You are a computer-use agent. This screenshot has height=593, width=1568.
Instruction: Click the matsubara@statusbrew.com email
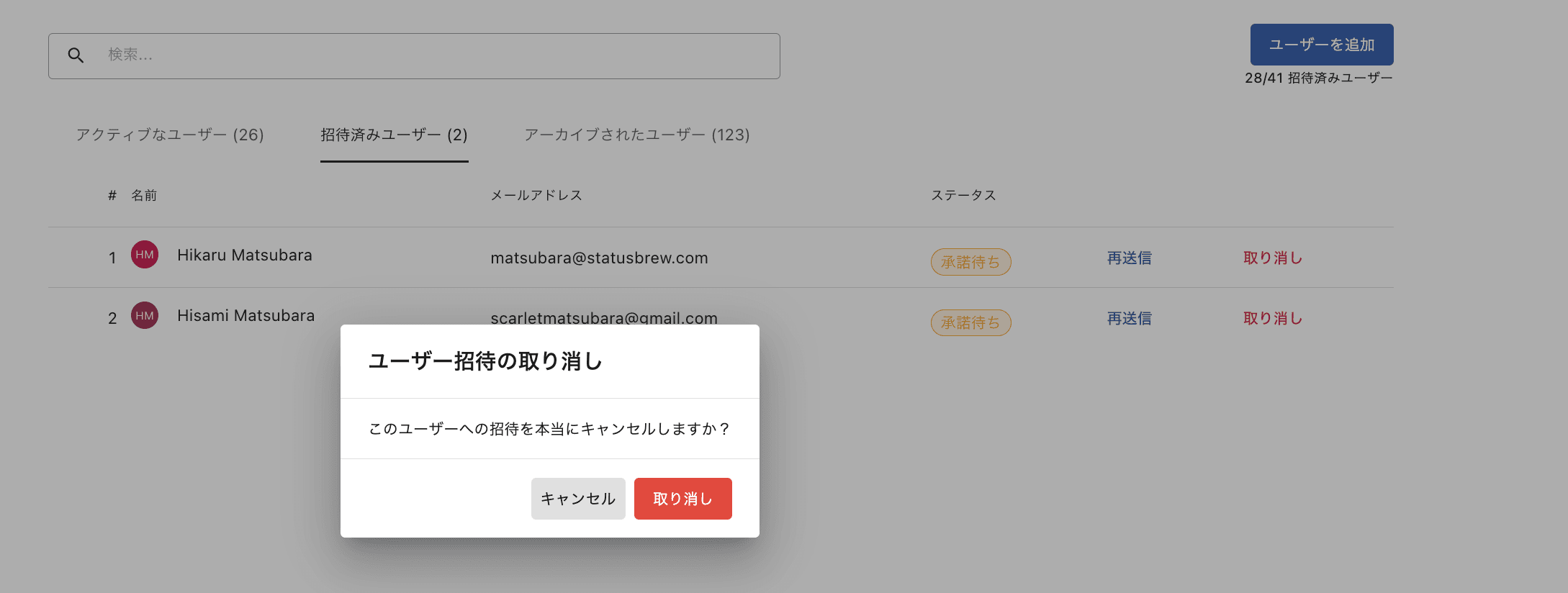pos(599,258)
